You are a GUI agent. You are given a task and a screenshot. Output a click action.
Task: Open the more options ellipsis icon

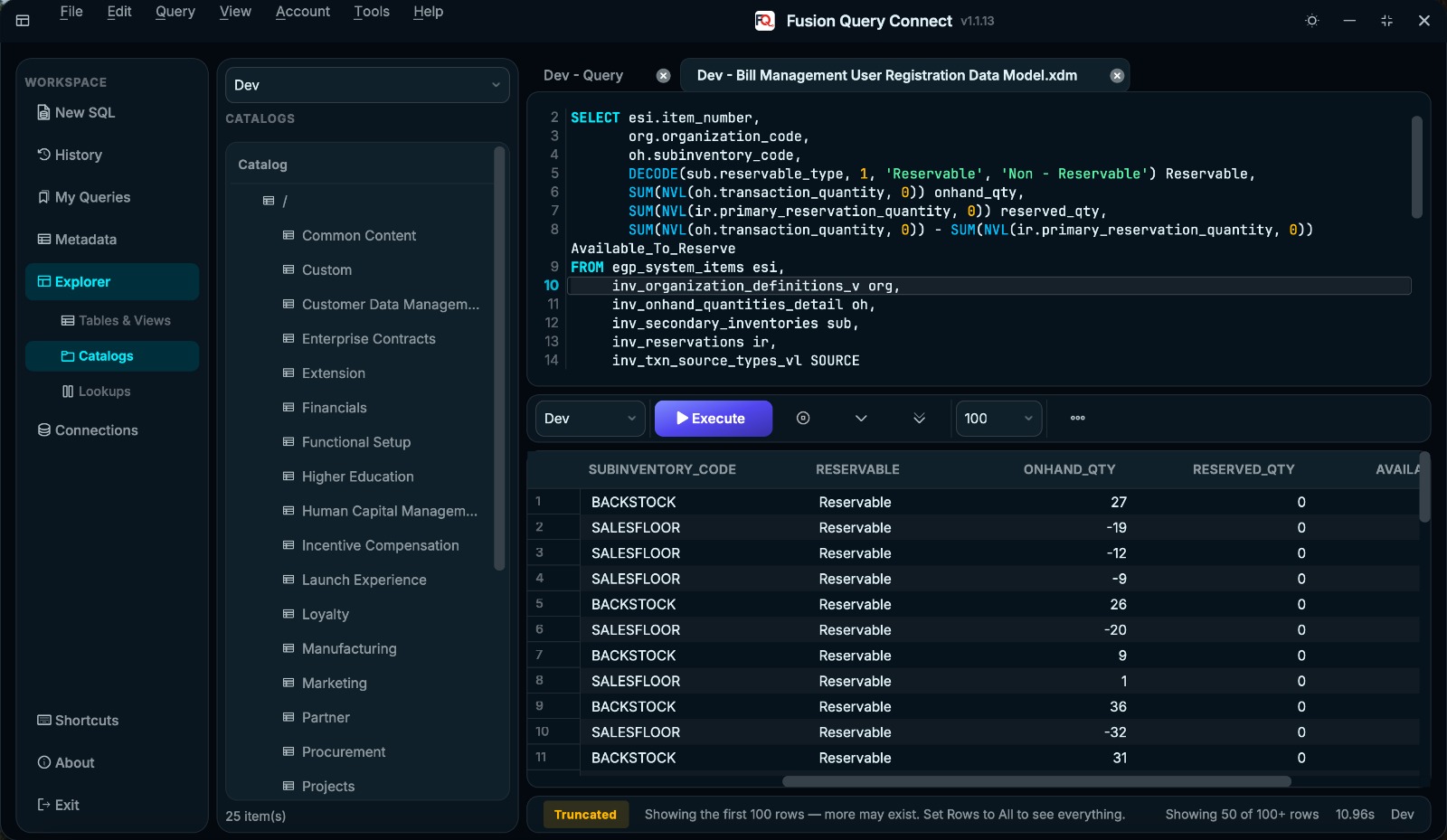[x=1078, y=418]
